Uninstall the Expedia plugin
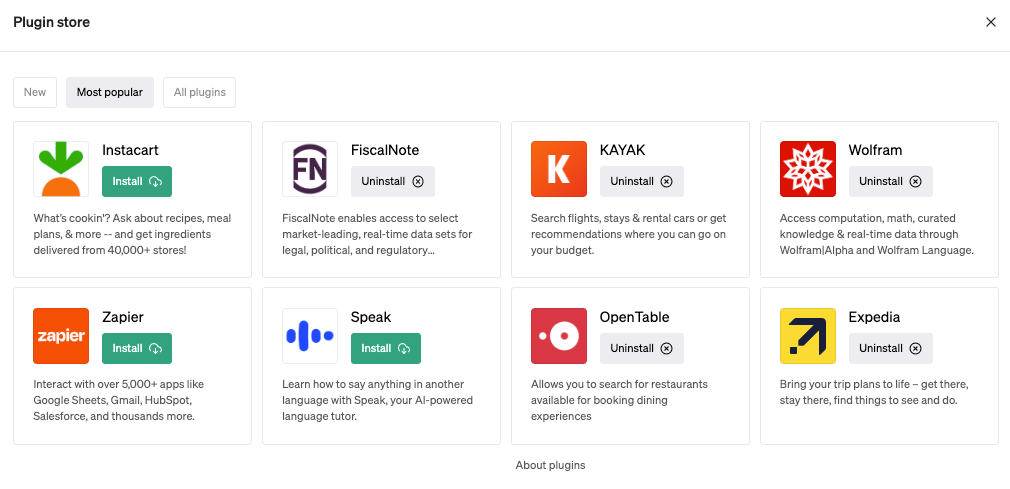 click(x=890, y=348)
